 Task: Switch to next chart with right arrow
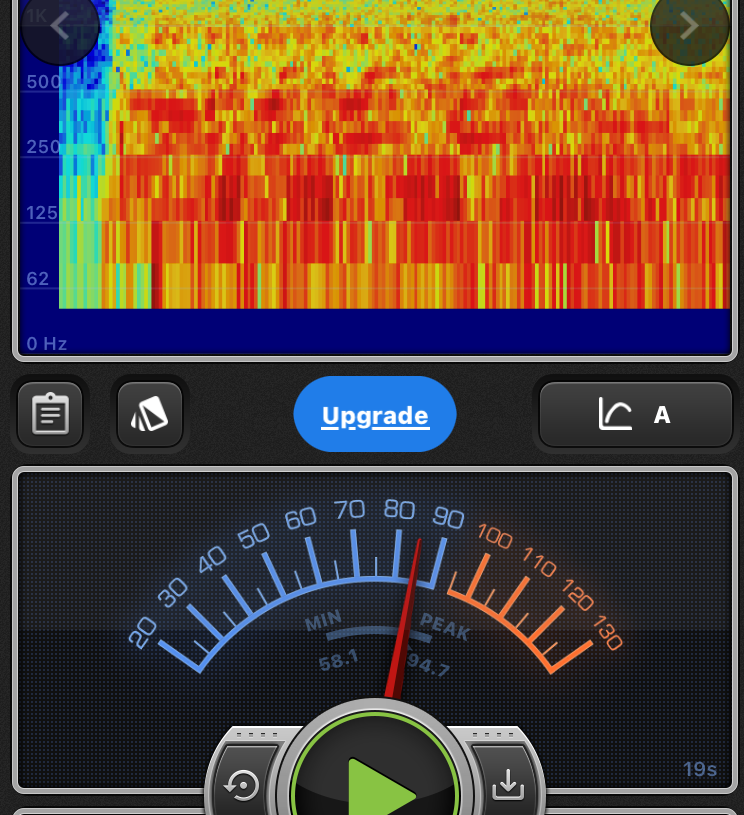689,27
